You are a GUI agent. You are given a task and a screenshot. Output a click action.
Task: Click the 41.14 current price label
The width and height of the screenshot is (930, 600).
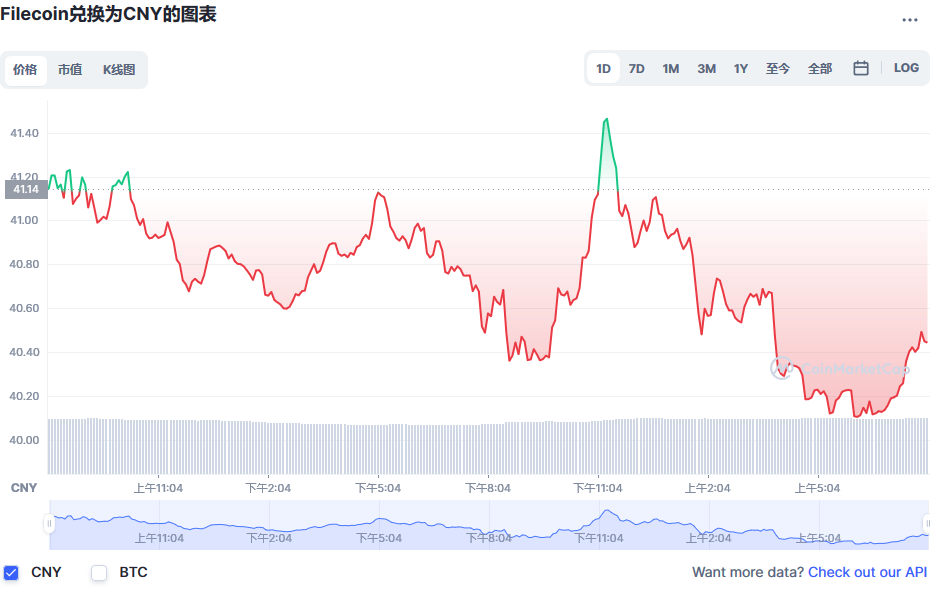(26, 190)
